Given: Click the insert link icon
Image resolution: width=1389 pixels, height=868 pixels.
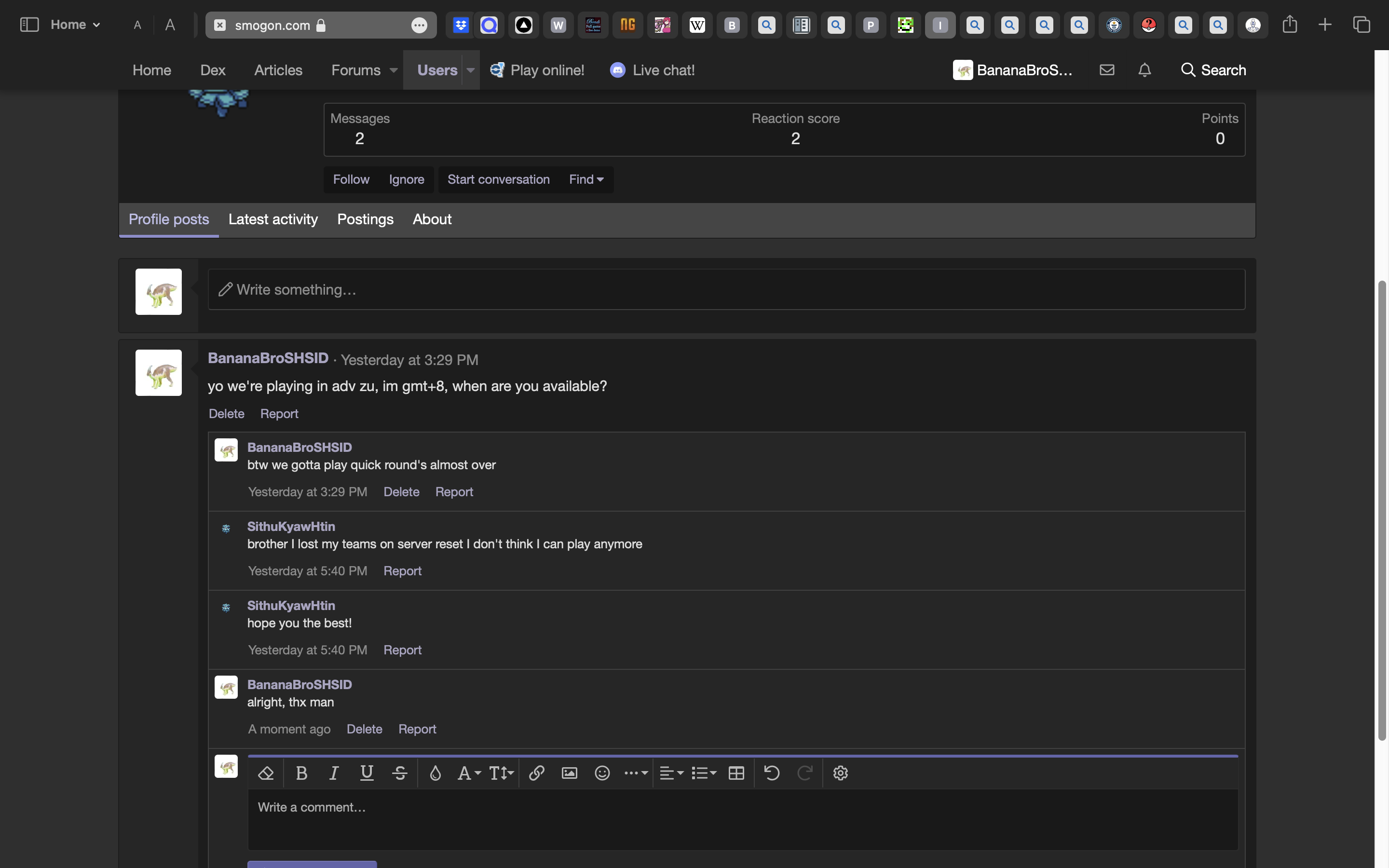Looking at the screenshot, I should coord(537,773).
